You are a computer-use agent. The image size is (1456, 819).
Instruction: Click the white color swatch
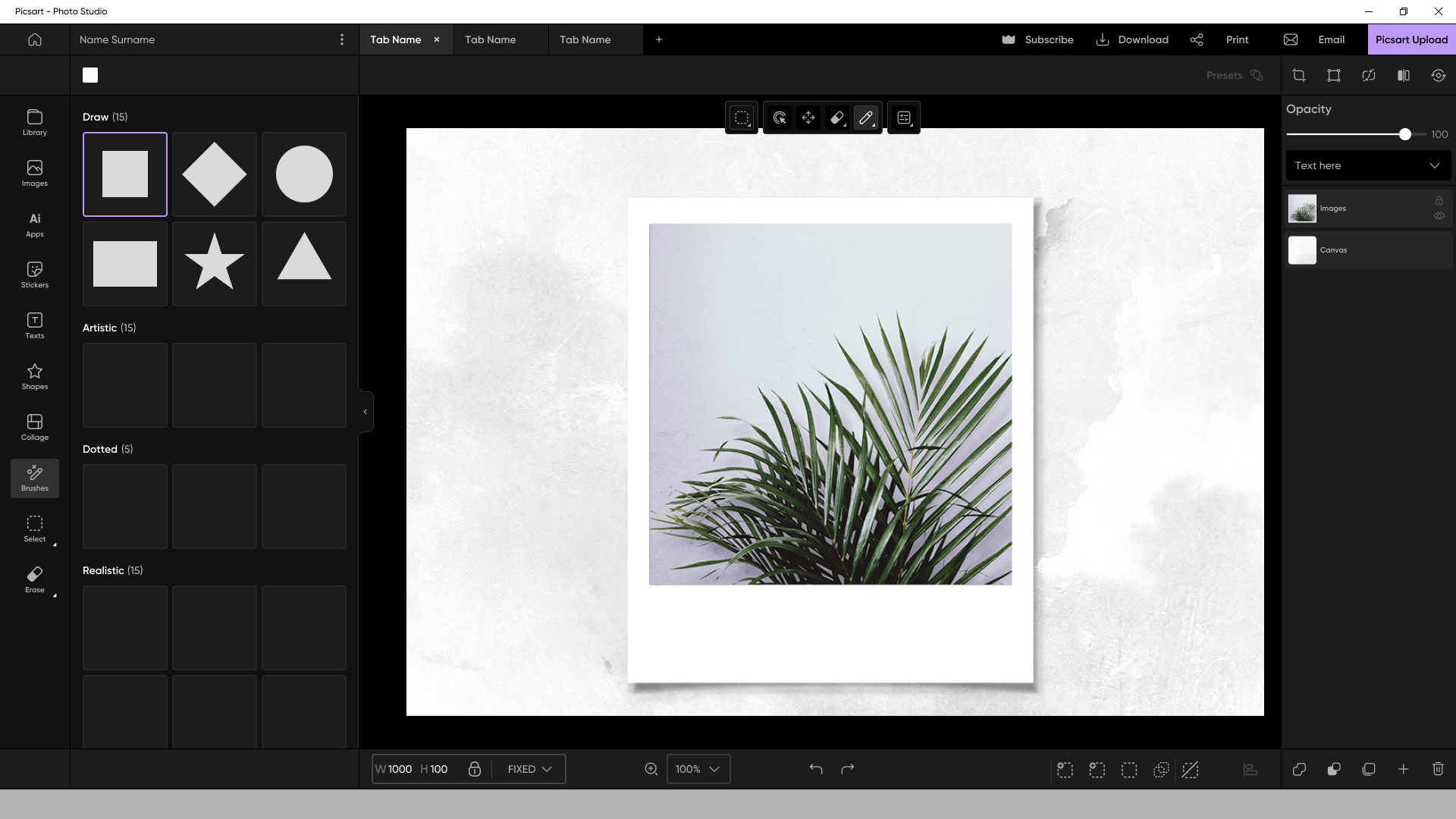coord(90,75)
